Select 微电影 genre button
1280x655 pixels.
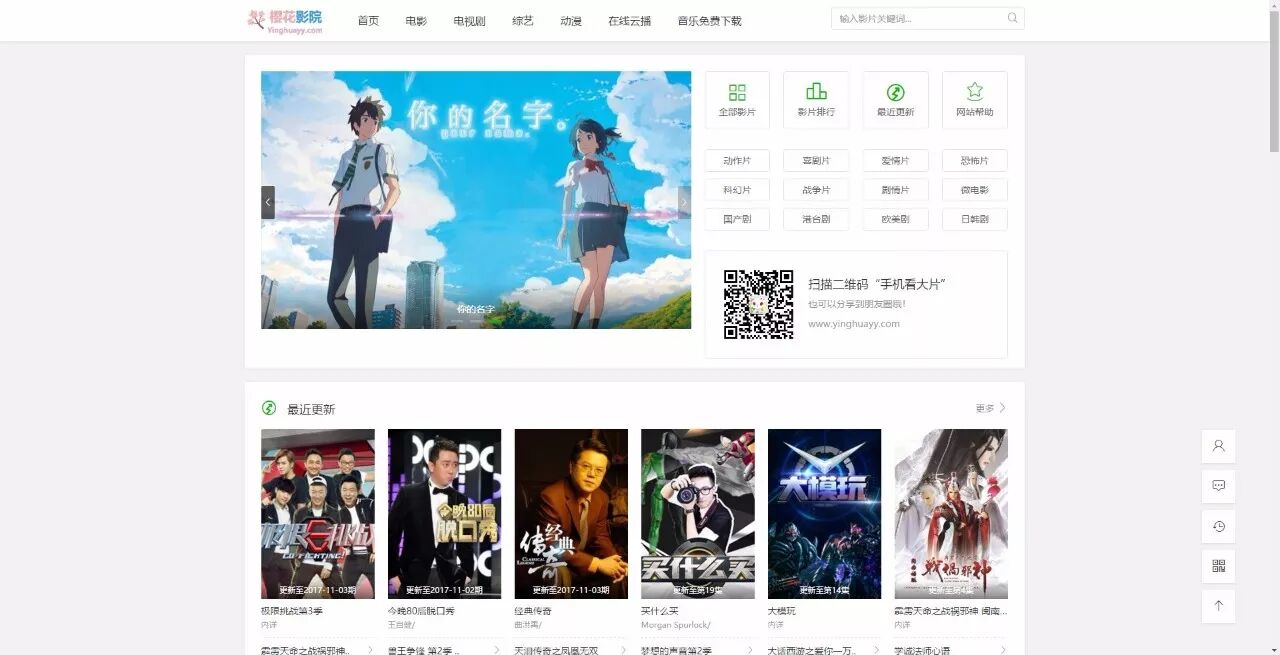975,190
